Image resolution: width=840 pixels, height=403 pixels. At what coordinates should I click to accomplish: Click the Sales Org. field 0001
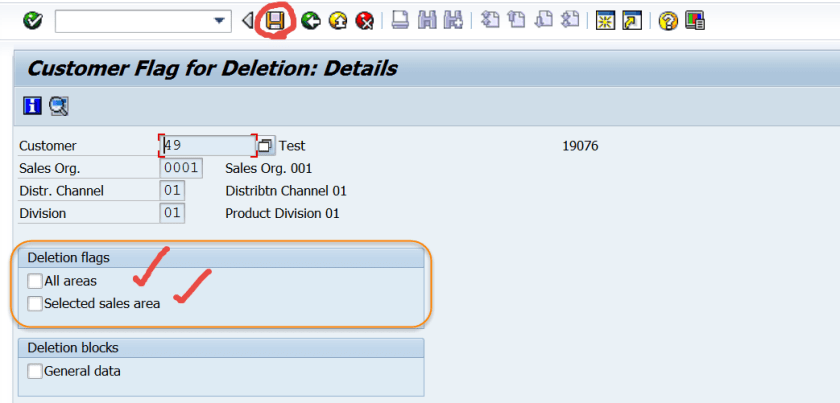click(x=181, y=168)
